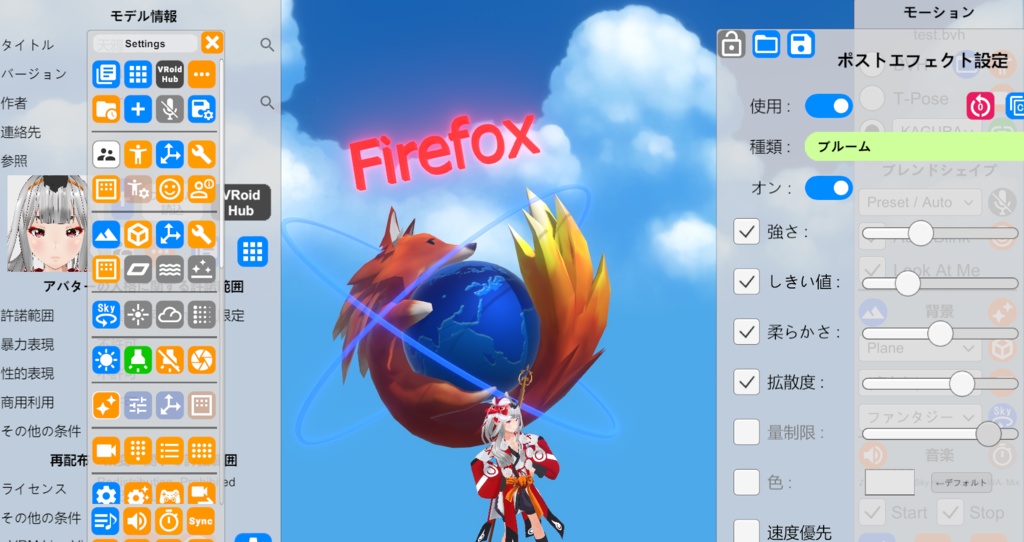The height and width of the screenshot is (542, 1024).
Task: Toggle the gray parallelogram plane icon
Action: point(138,269)
